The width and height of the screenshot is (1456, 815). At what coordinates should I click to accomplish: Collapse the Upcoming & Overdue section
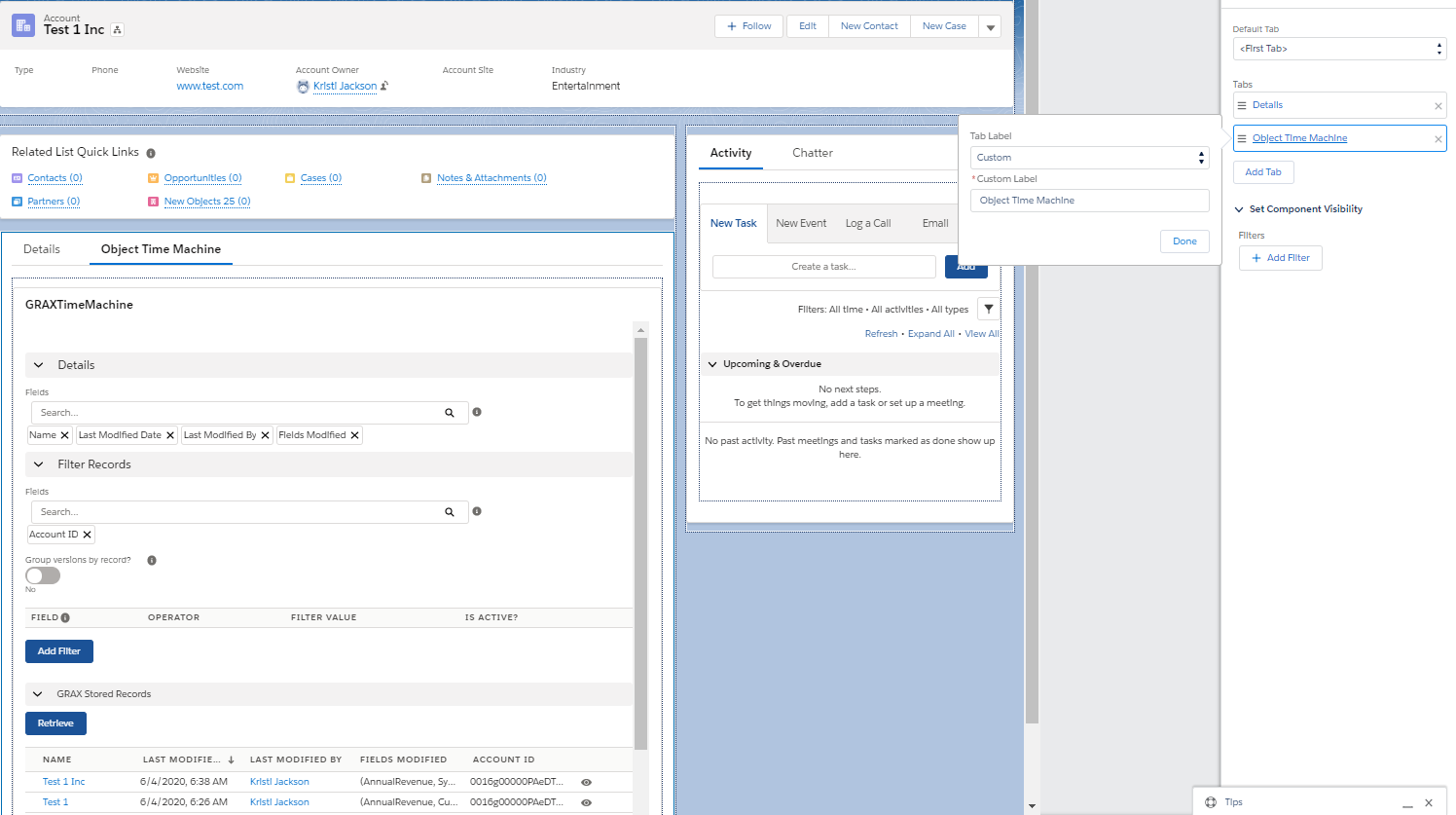[x=712, y=364]
